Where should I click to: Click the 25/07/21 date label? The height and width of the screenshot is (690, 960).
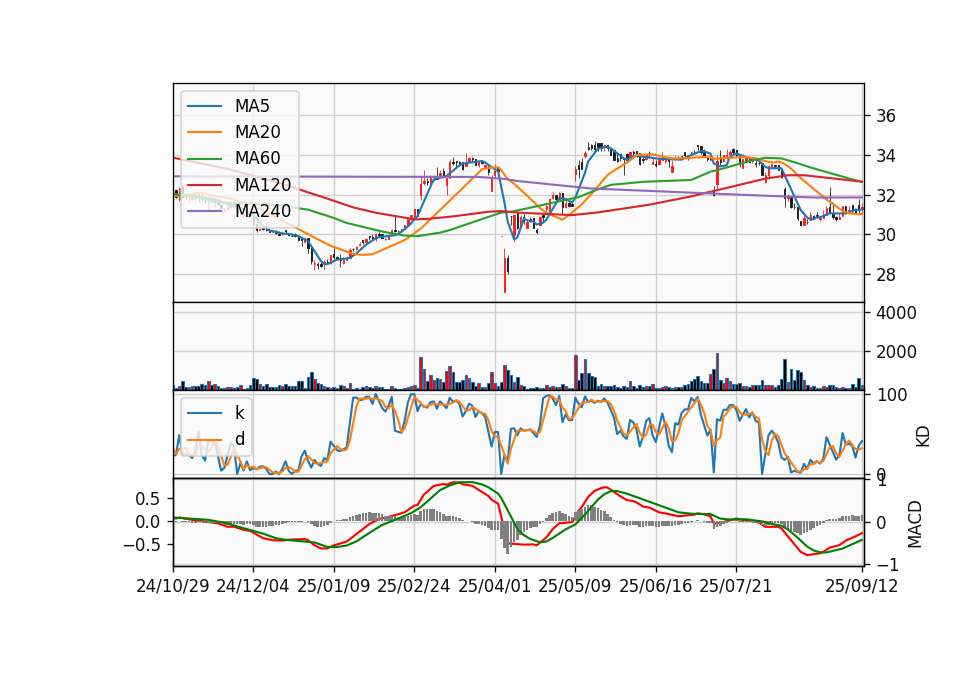736,586
